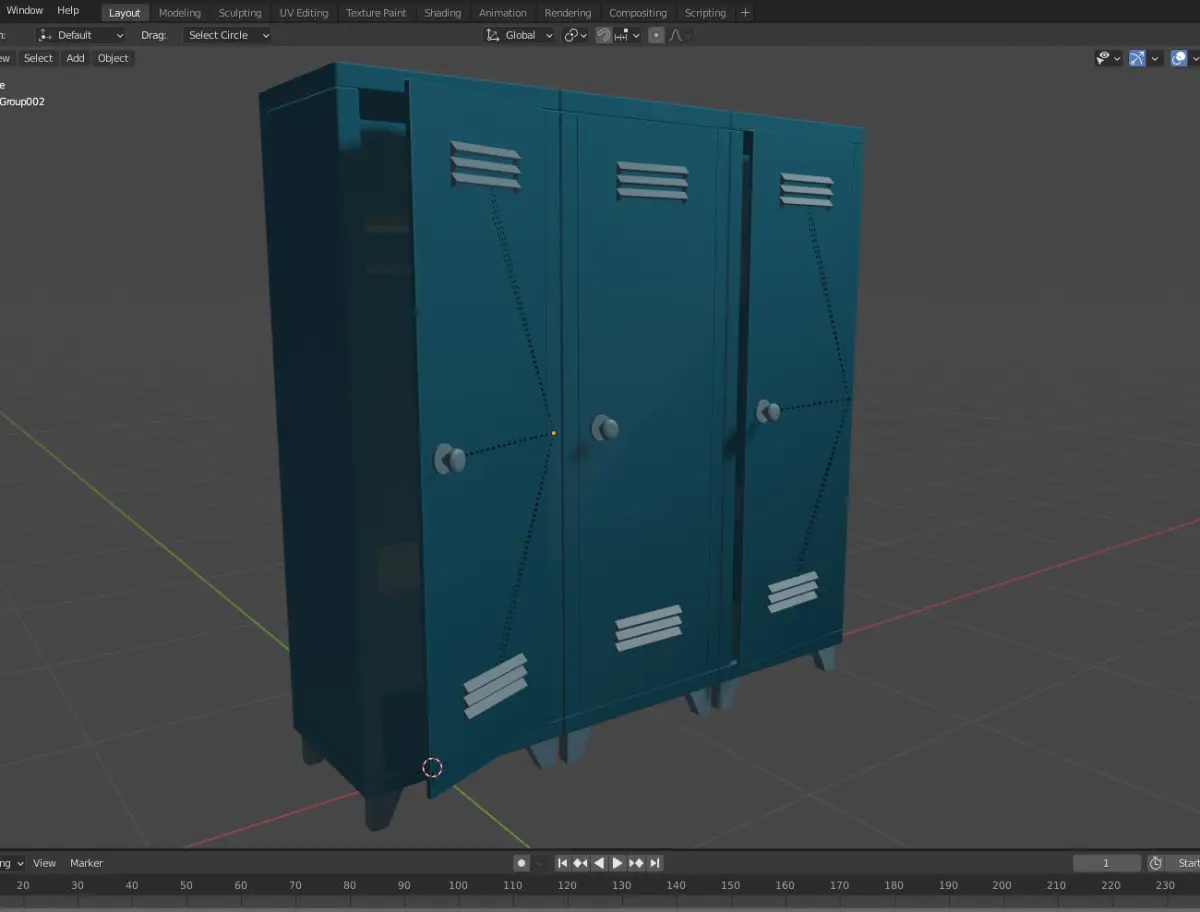Open the Compositing workspace tab

click(638, 13)
